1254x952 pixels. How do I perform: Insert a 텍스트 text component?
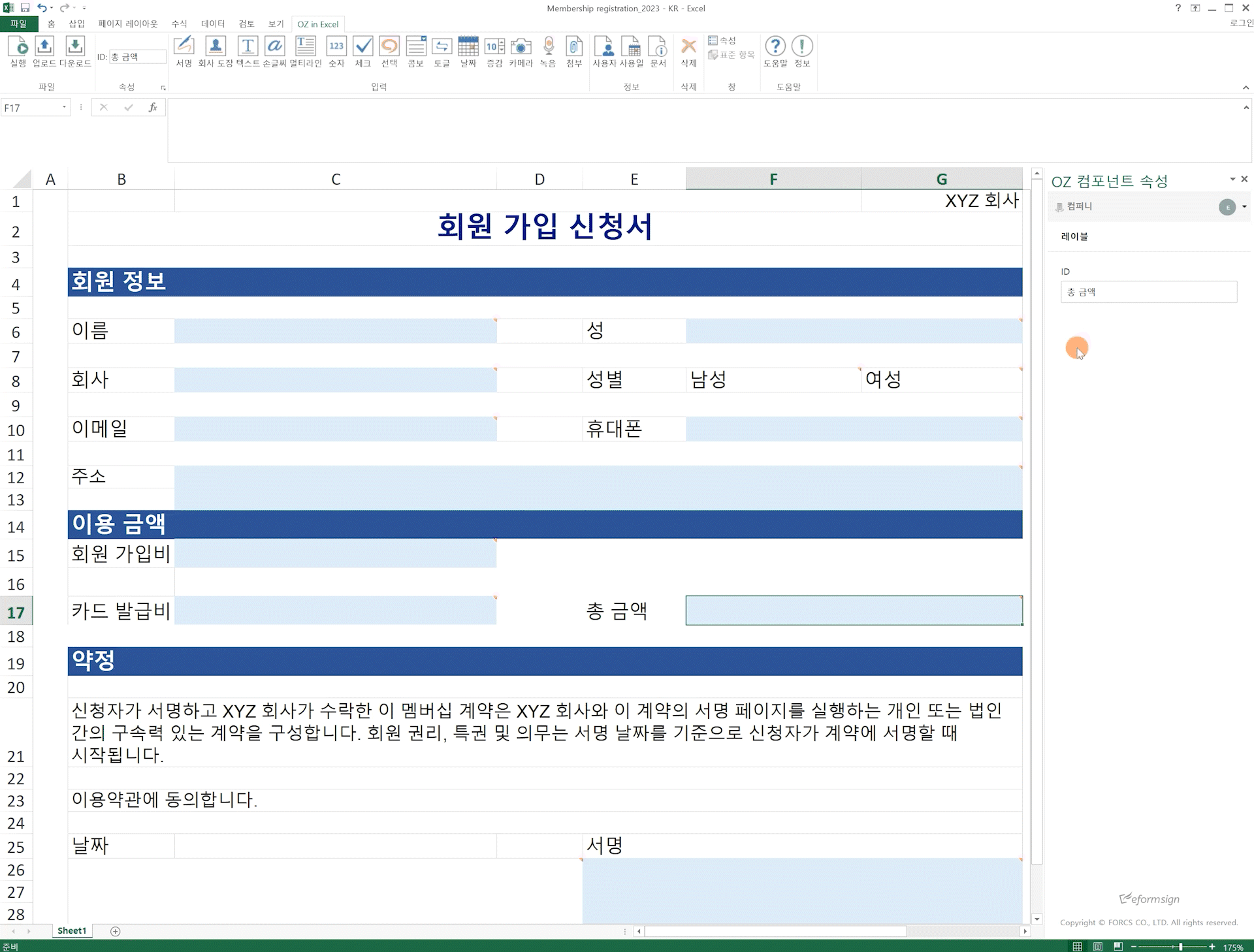click(248, 52)
